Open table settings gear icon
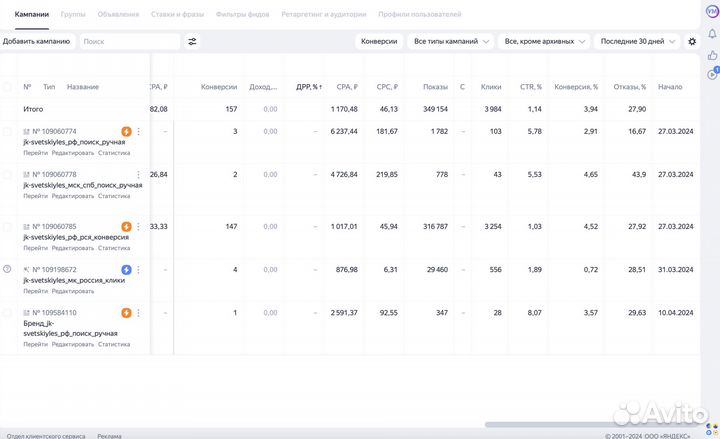The height and width of the screenshot is (439, 720). coord(692,42)
